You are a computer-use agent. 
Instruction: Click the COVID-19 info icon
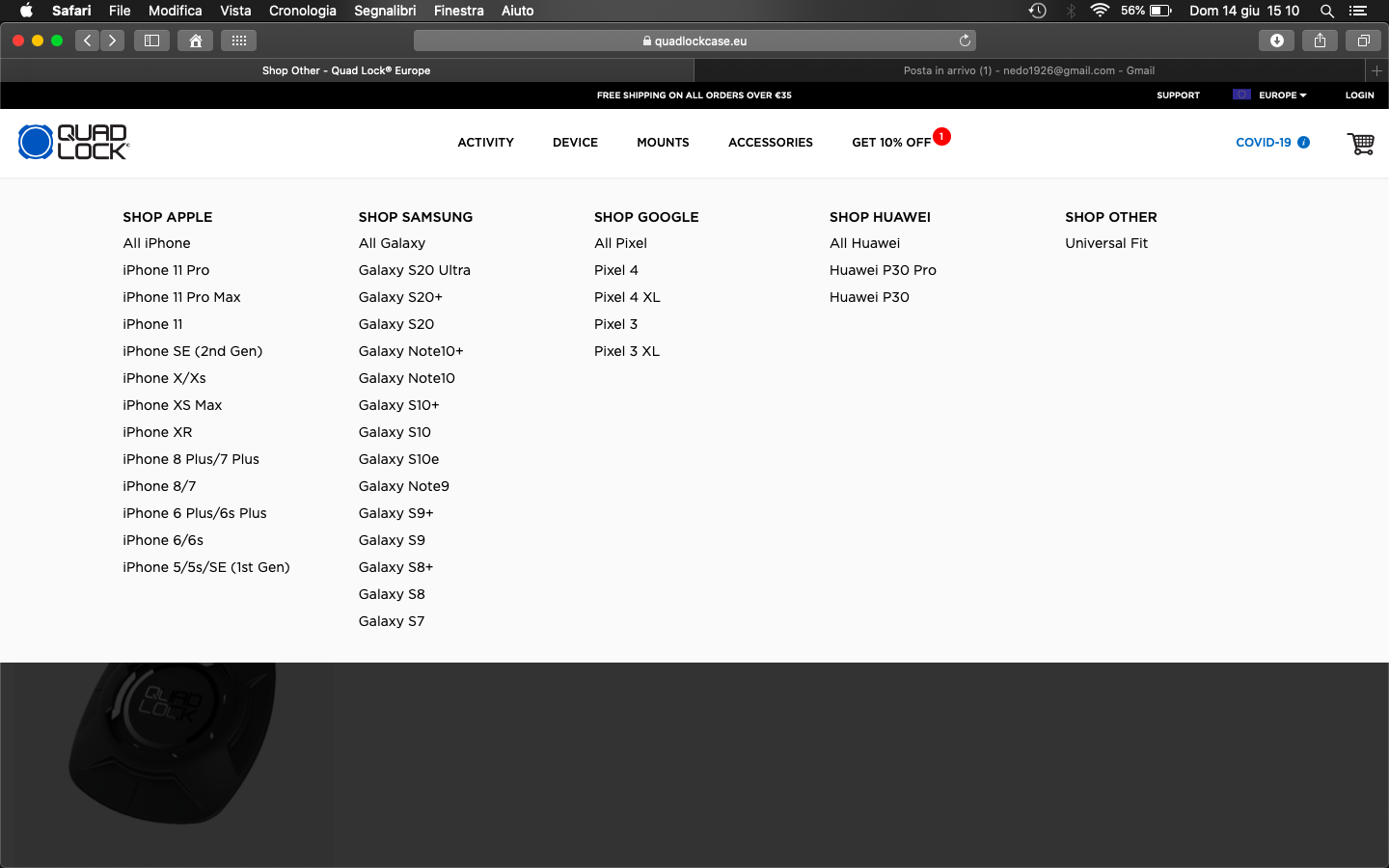tap(1304, 142)
